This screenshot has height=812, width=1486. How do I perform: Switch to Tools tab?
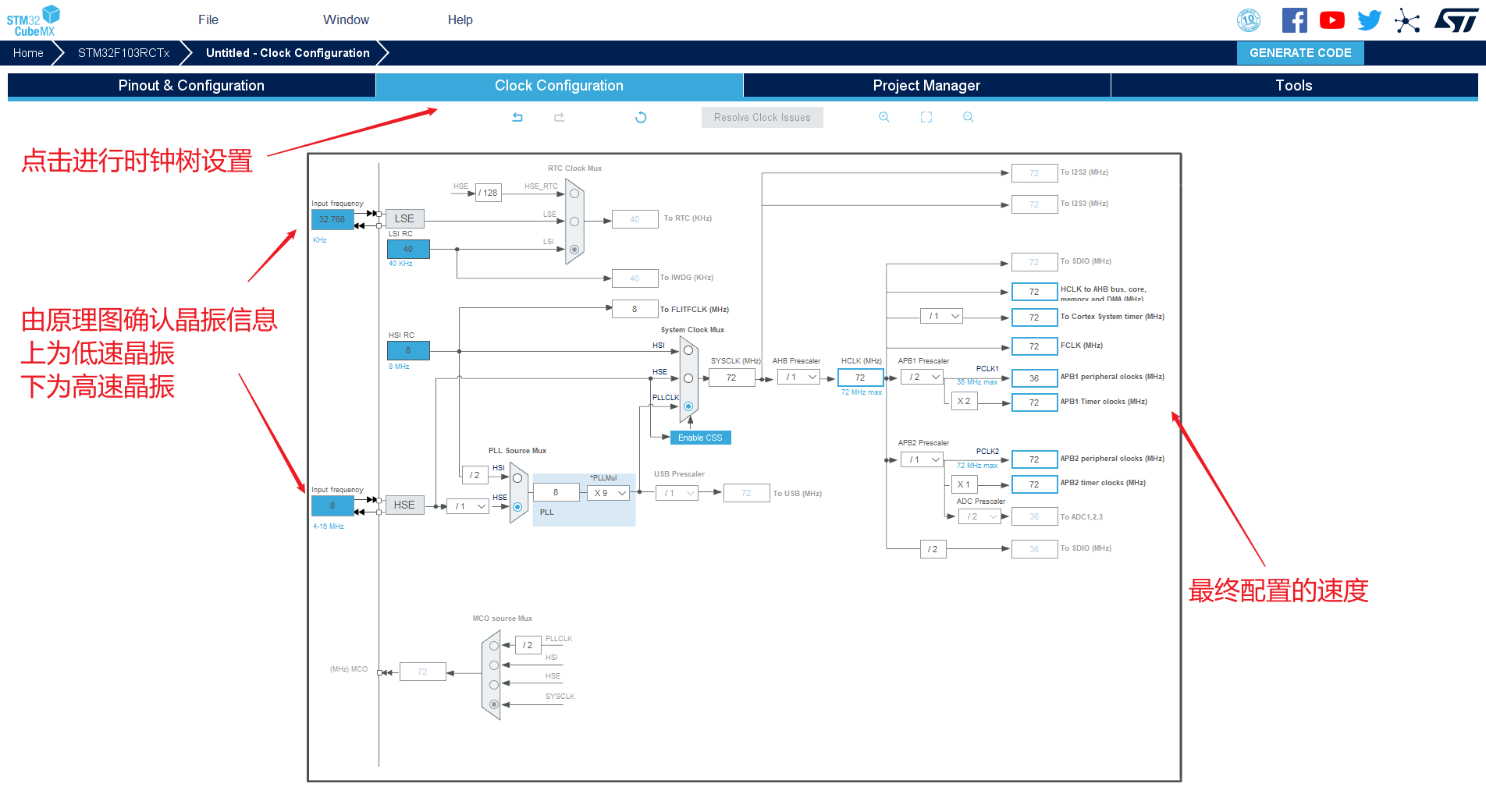1294,86
